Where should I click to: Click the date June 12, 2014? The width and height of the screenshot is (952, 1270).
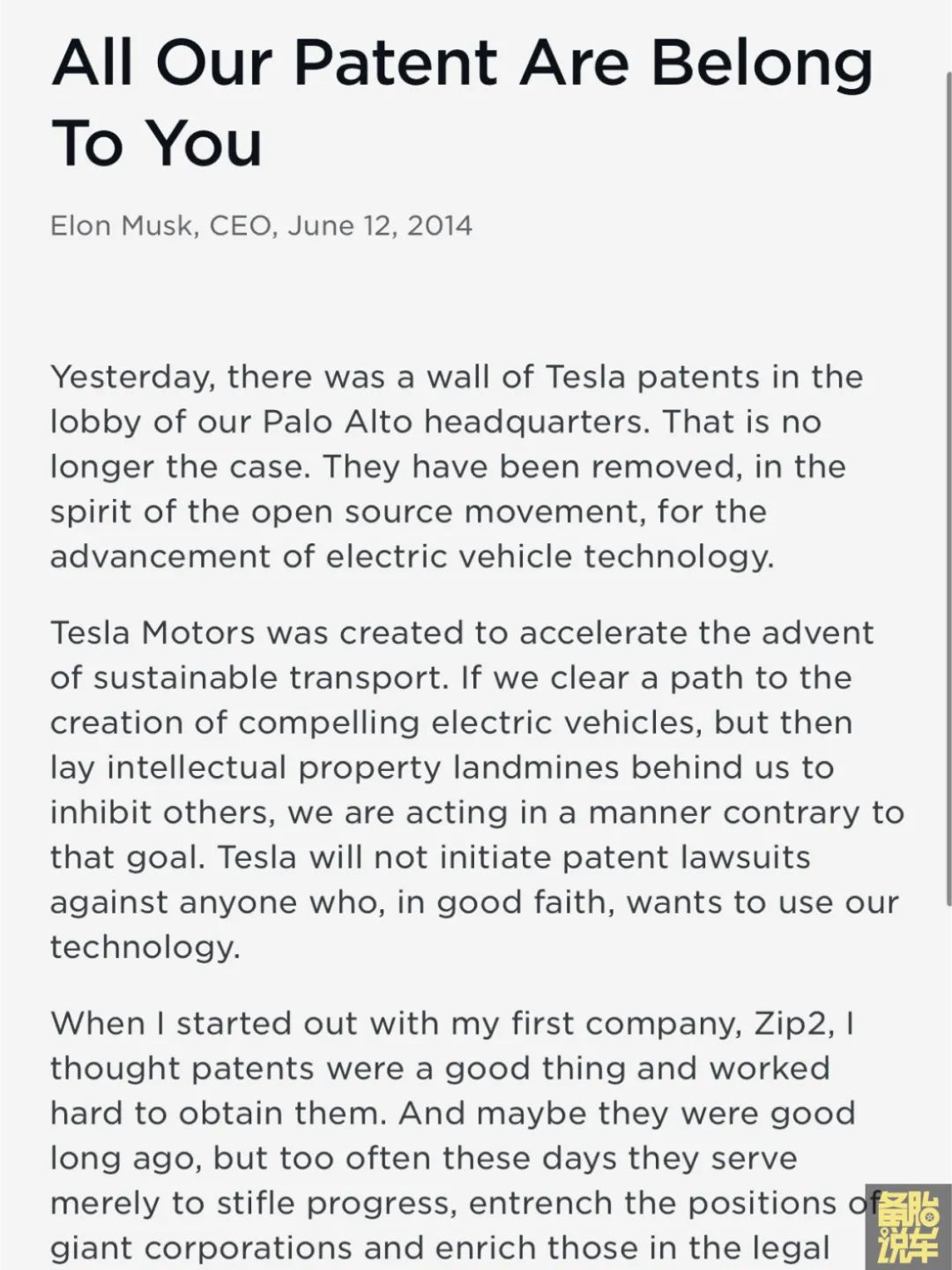(380, 226)
